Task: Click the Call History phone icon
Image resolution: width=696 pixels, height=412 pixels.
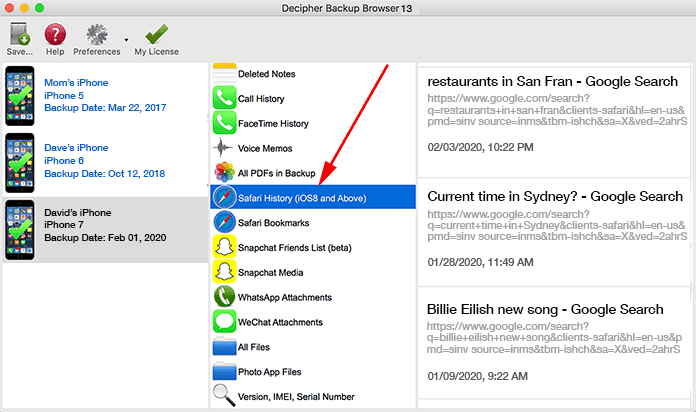Action: click(x=225, y=98)
